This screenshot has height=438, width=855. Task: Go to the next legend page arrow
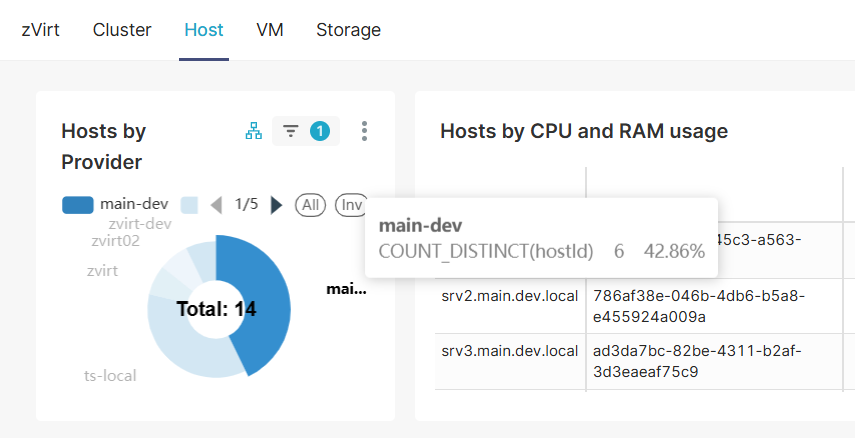coord(277,205)
